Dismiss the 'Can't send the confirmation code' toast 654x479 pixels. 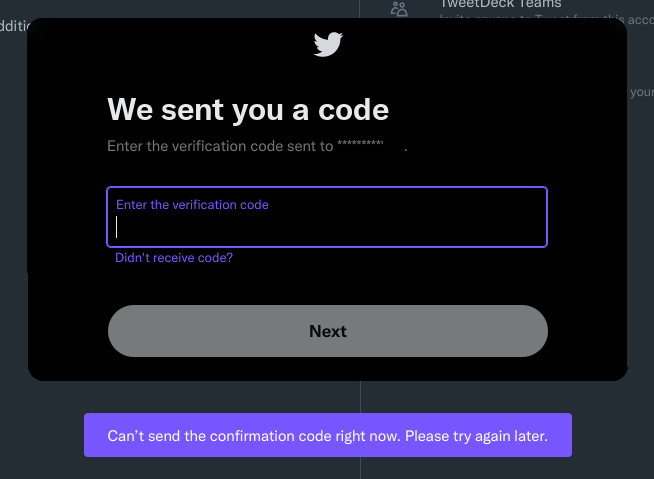tap(328, 435)
